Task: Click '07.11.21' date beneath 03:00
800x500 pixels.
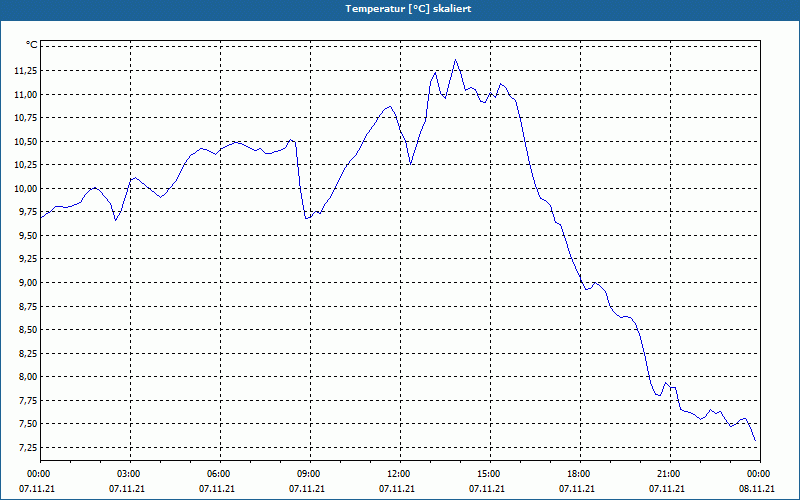Action: tap(128, 489)
